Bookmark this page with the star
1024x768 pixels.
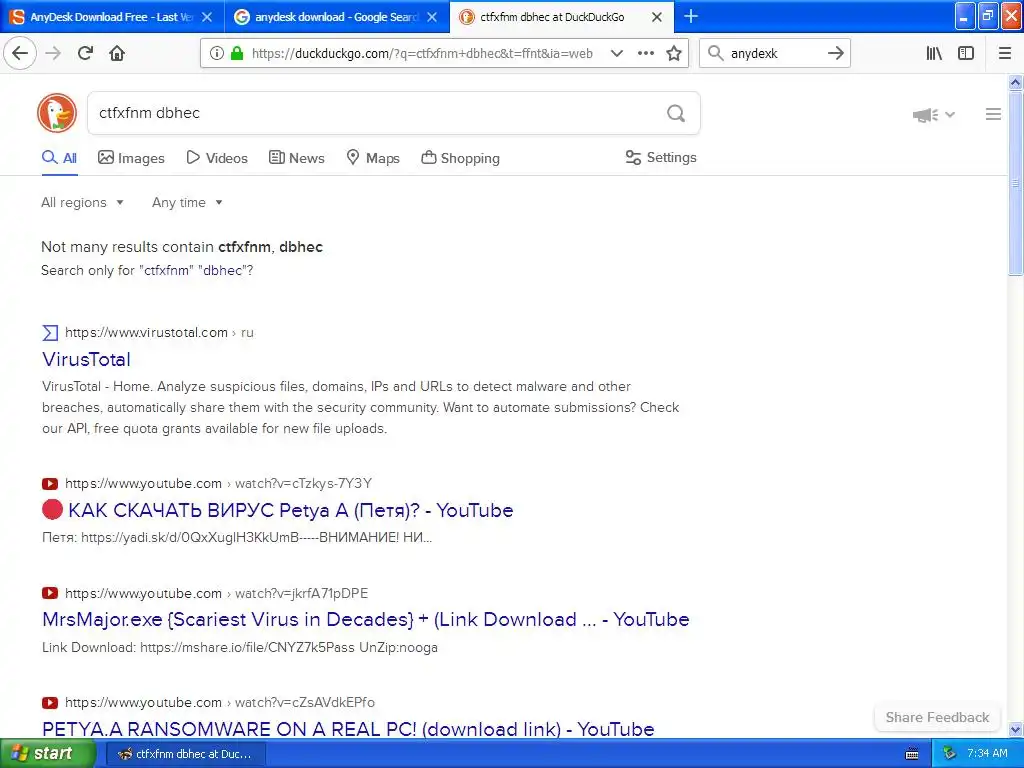[x=674, y=54]
